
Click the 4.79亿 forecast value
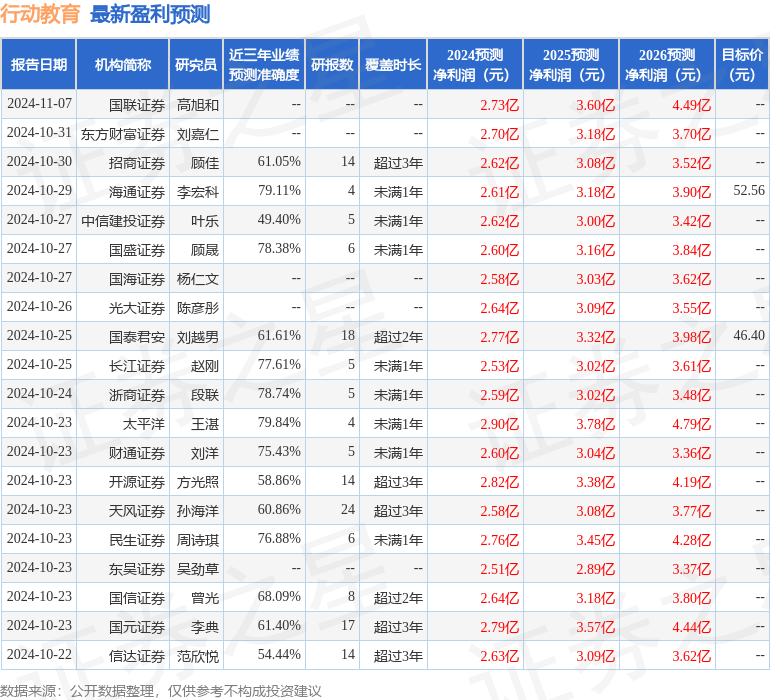point(691,423)
